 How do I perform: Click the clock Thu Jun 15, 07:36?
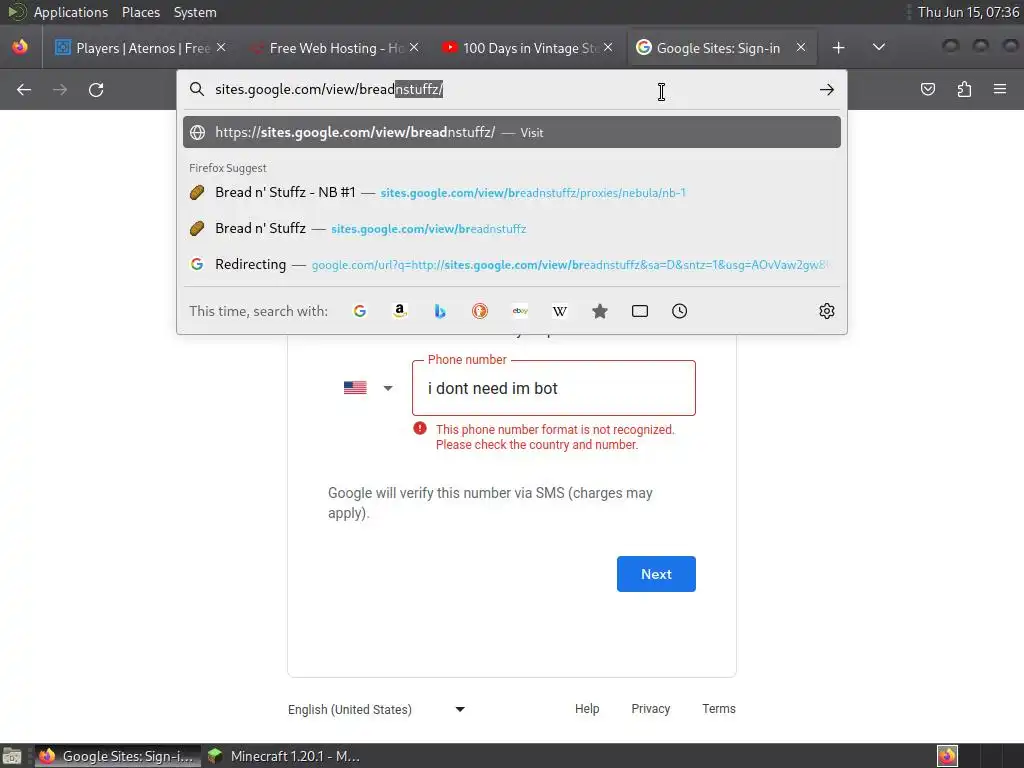coord(968,12)
